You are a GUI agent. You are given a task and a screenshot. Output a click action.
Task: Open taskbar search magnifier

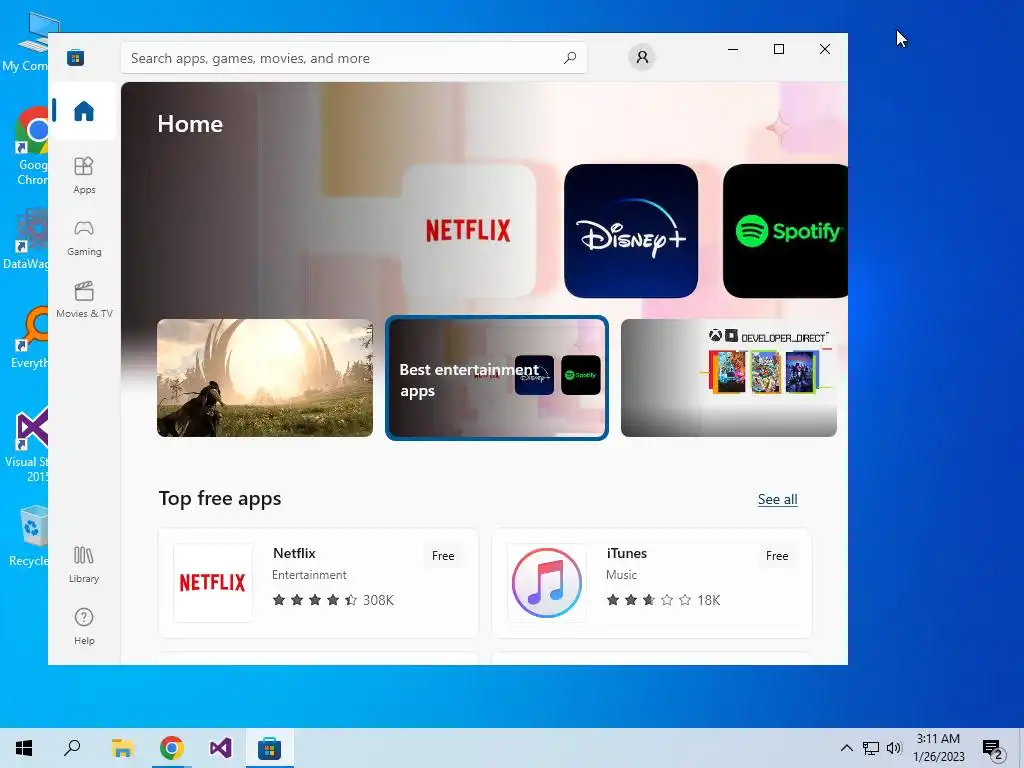(72, 748)
